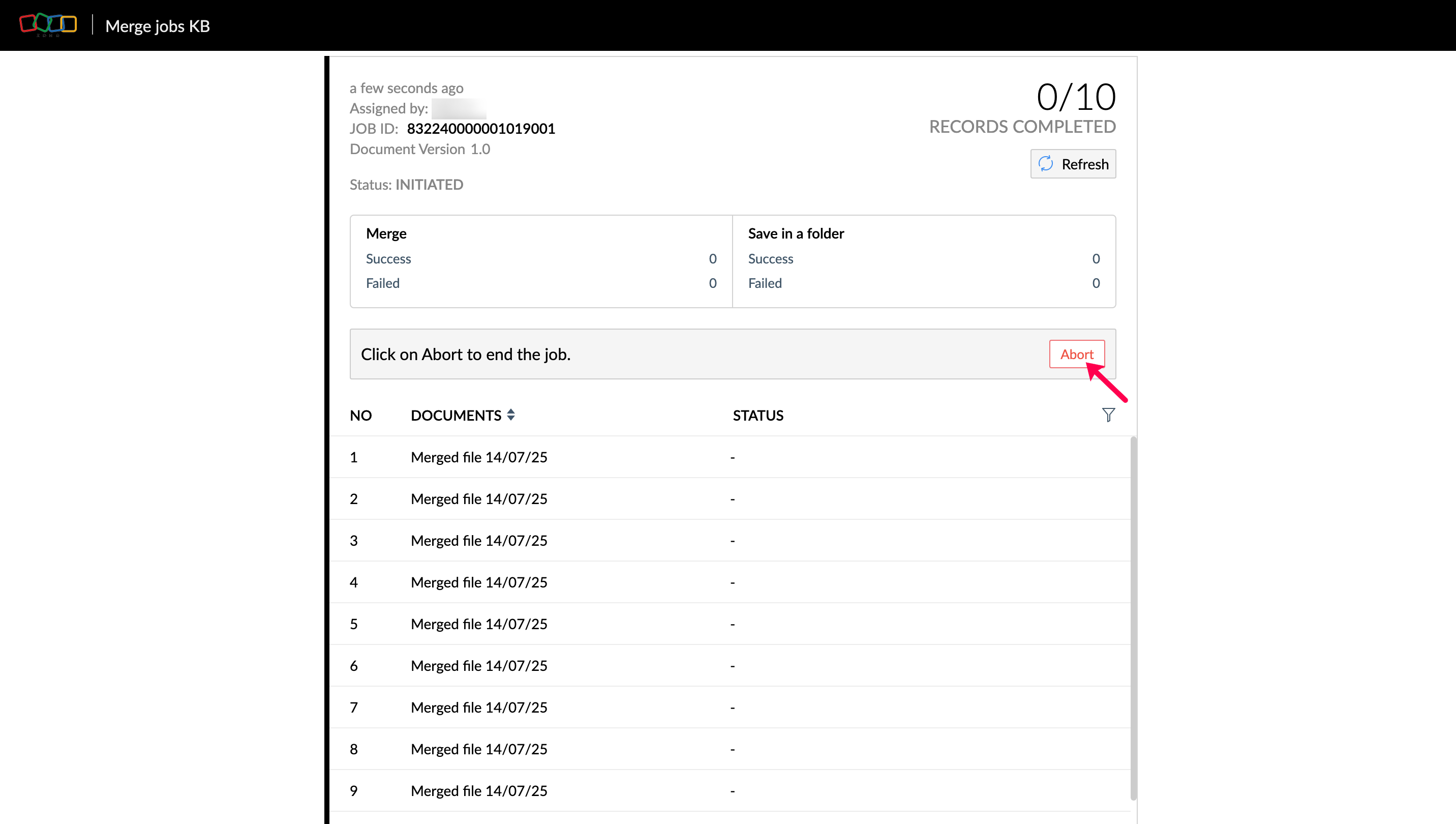Select document row number 1
This screenshot has width=1456, height=824.
pos(478,457)
